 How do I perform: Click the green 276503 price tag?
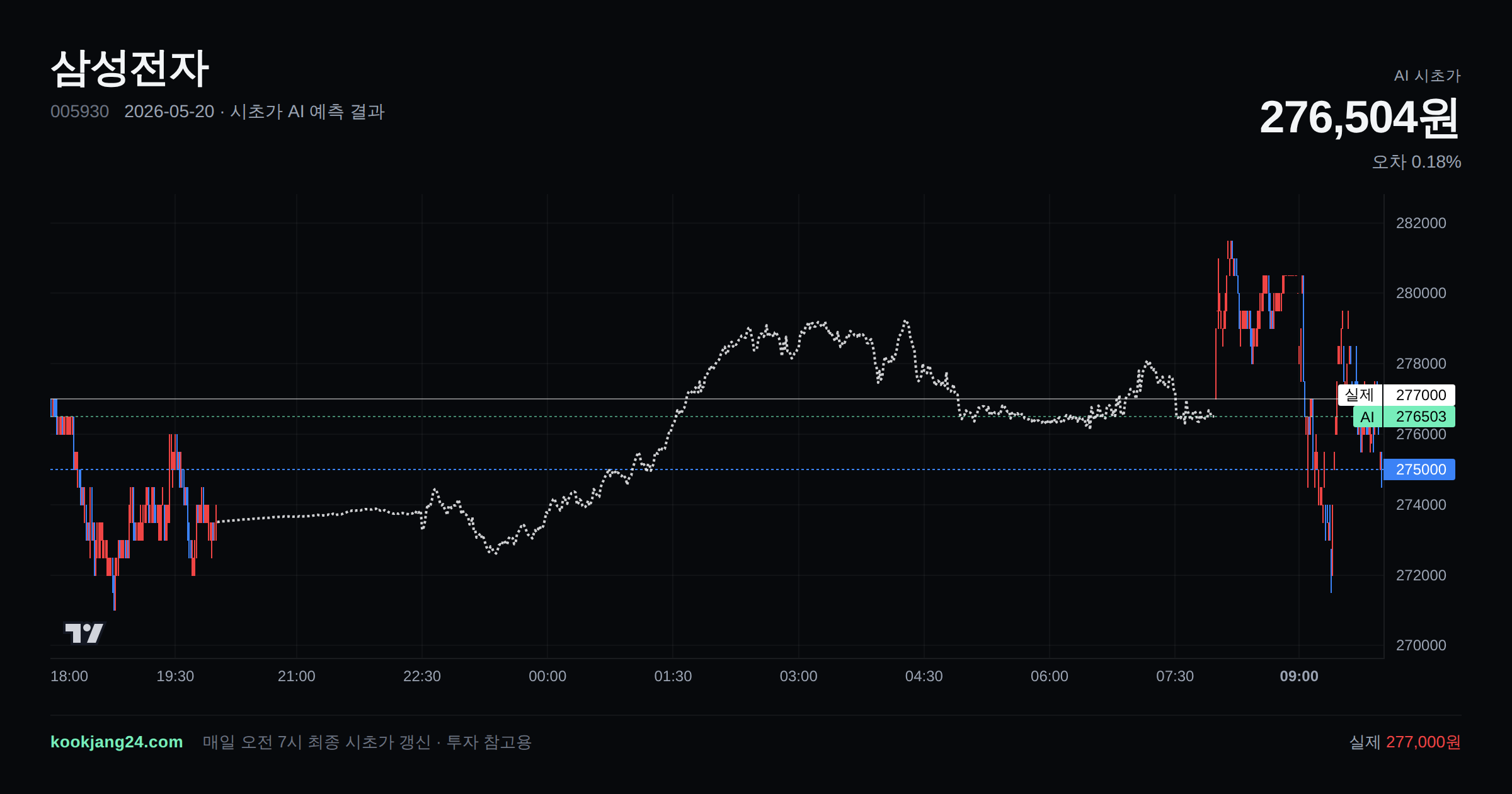coord(1420,417)
